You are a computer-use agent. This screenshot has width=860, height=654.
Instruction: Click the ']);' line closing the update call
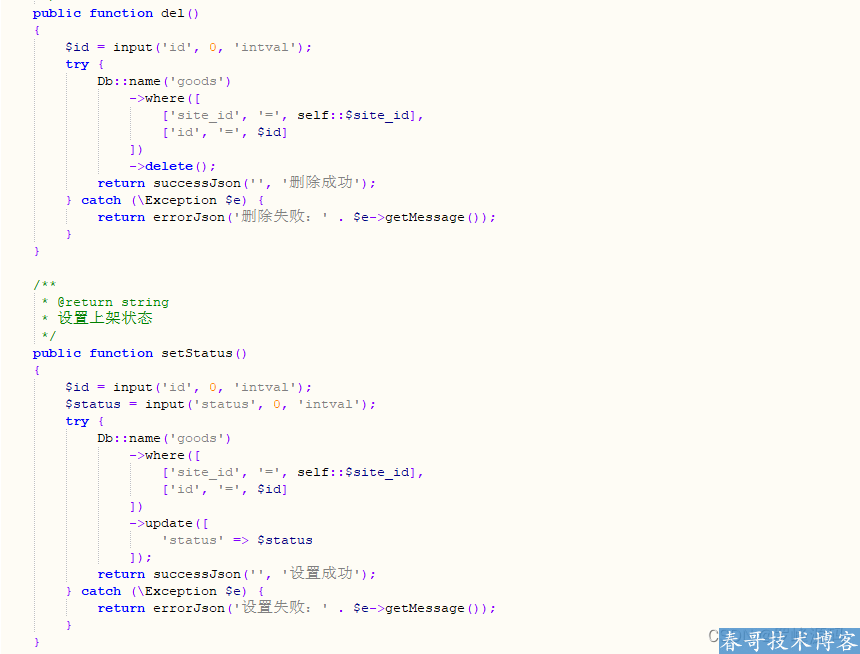140,557
